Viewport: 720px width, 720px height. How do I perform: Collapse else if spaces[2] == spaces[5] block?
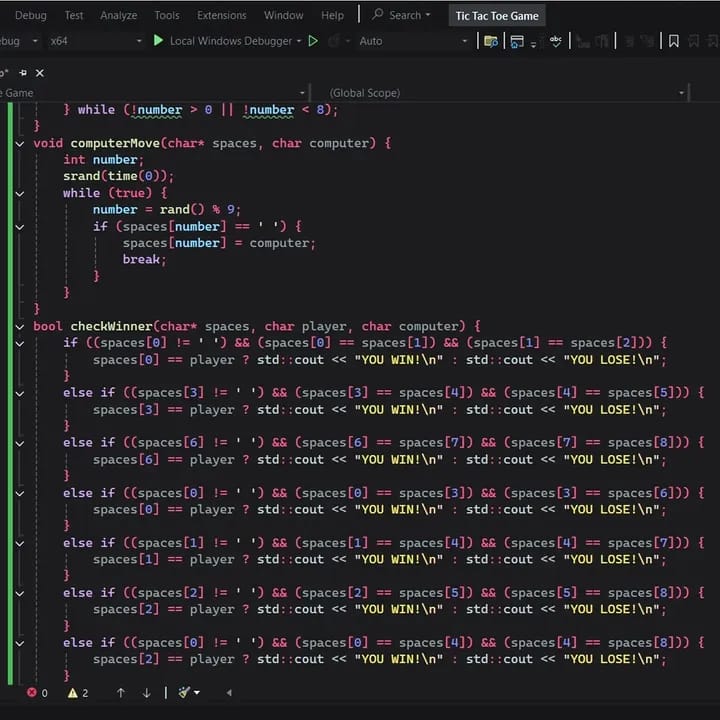pyautogui.click(x=20, y=594)
